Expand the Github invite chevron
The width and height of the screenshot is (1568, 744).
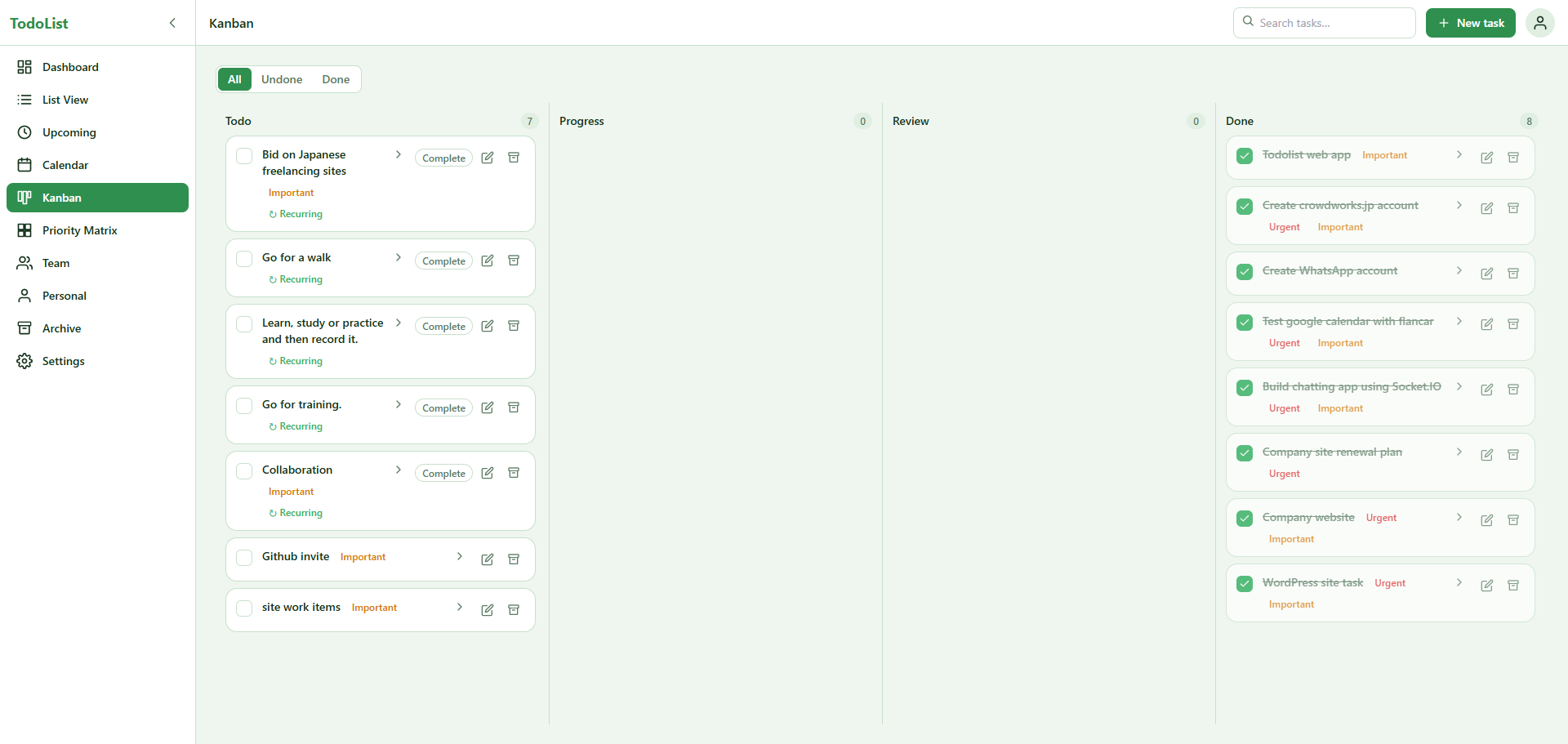click(460, 556)
